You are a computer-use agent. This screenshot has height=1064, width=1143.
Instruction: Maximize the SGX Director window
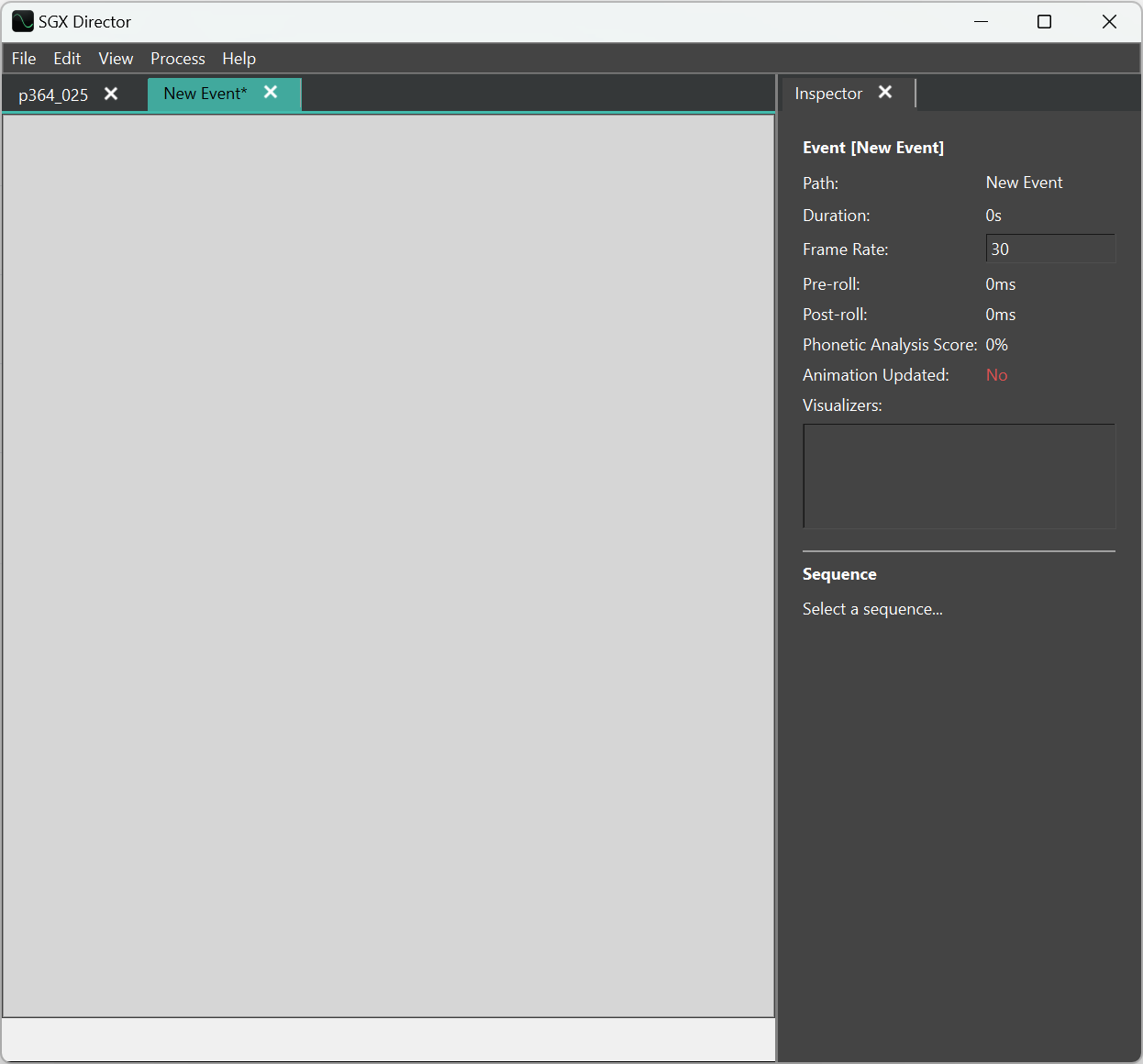pos(1044,21)
